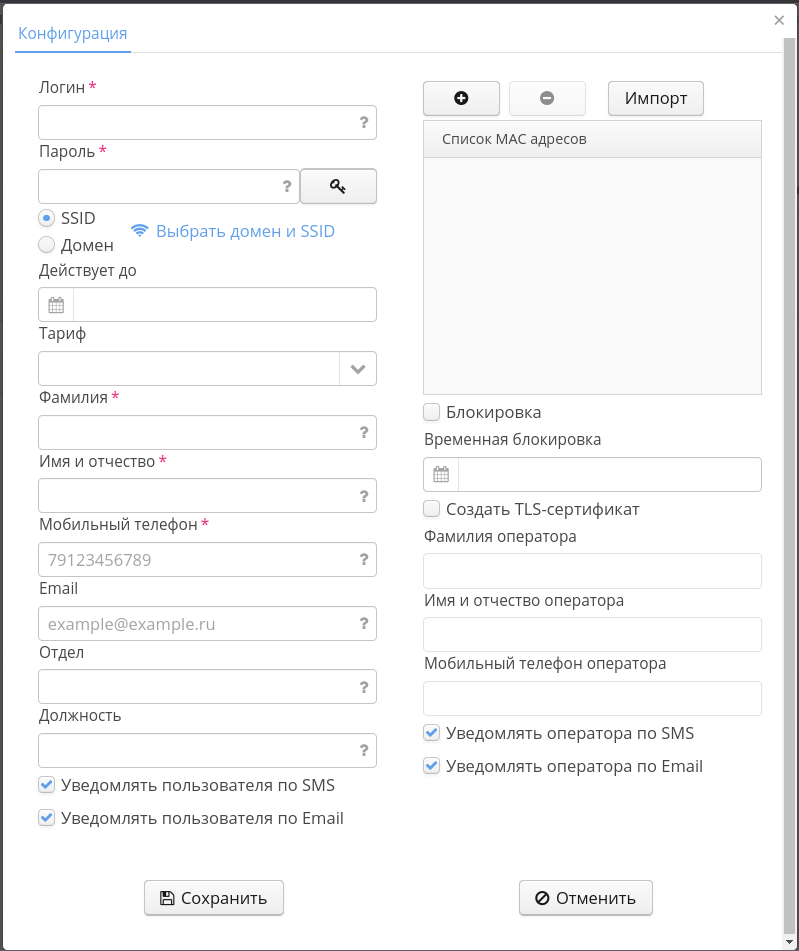
Task: Disable Уведомлять пользователя по SMS
Action: [46, 785]
